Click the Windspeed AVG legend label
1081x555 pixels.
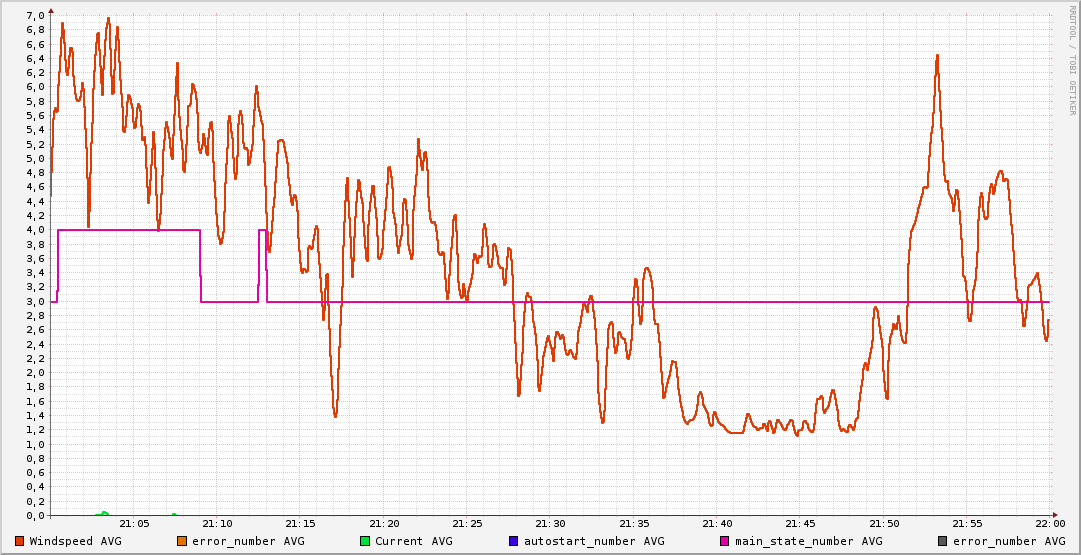coord(76,541)
